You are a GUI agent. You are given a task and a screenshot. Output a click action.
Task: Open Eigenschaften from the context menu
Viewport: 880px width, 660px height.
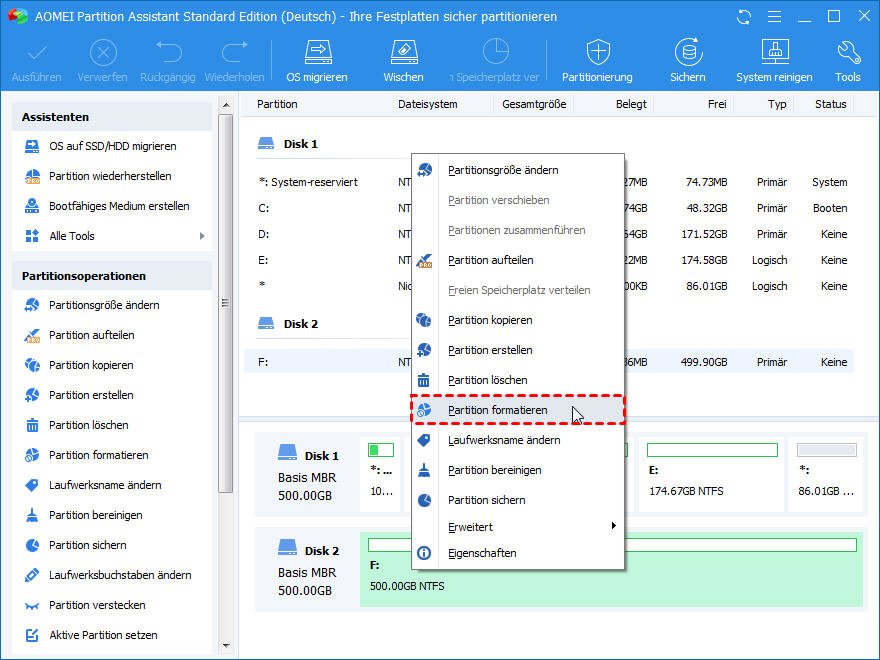coord(484,553)
